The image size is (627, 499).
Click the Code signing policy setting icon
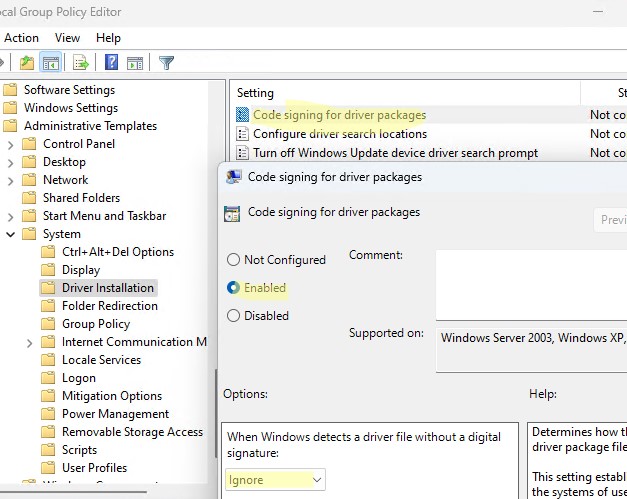tap(242, 115)
